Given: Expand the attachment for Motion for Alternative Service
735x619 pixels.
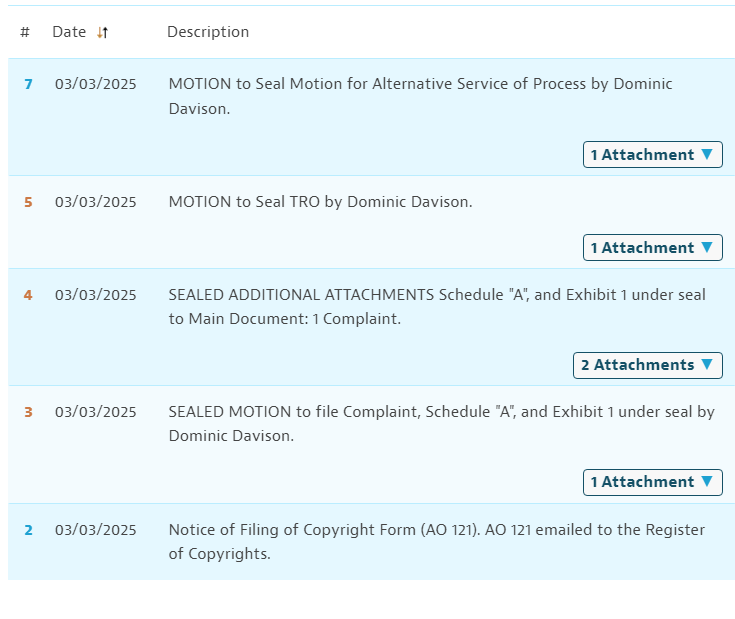Looking at the screenshot, I should pos(652,155).
